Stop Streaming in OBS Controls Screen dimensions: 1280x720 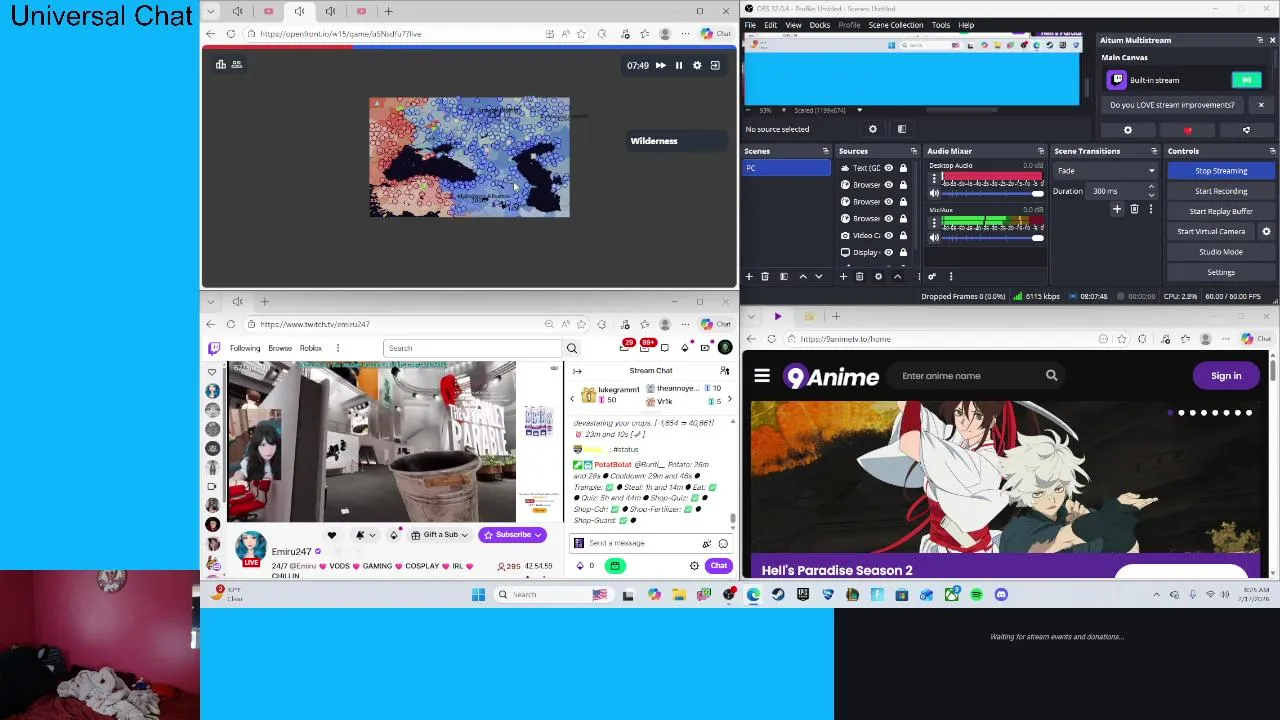tap(1221, 171)
